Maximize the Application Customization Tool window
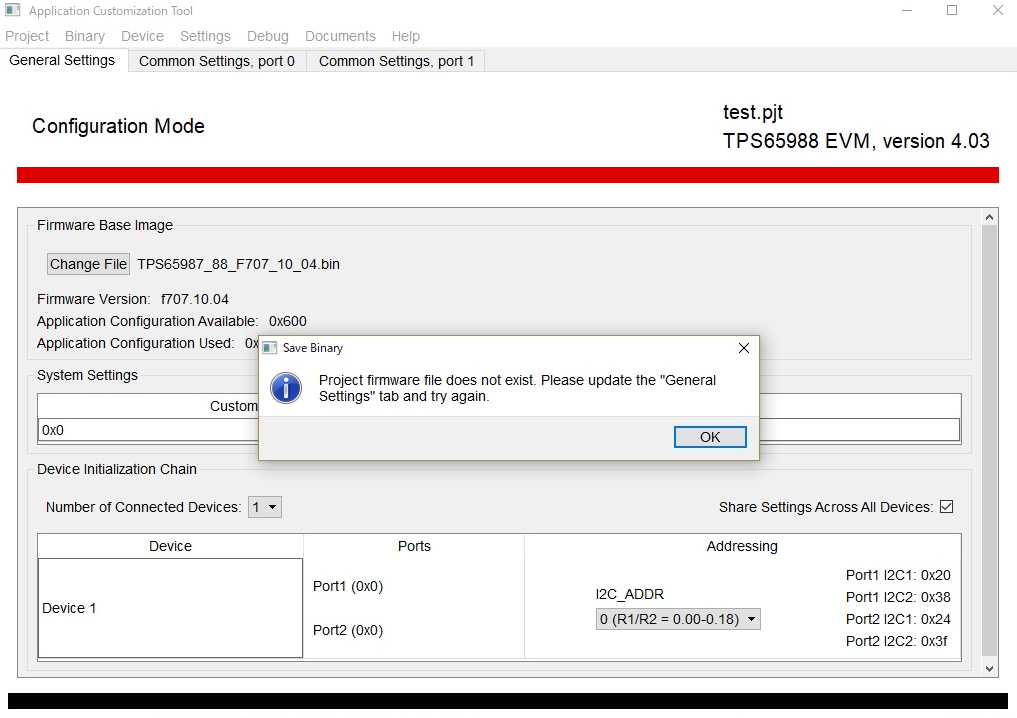This screenshot has width=1017, height=718. coord(952,10)
